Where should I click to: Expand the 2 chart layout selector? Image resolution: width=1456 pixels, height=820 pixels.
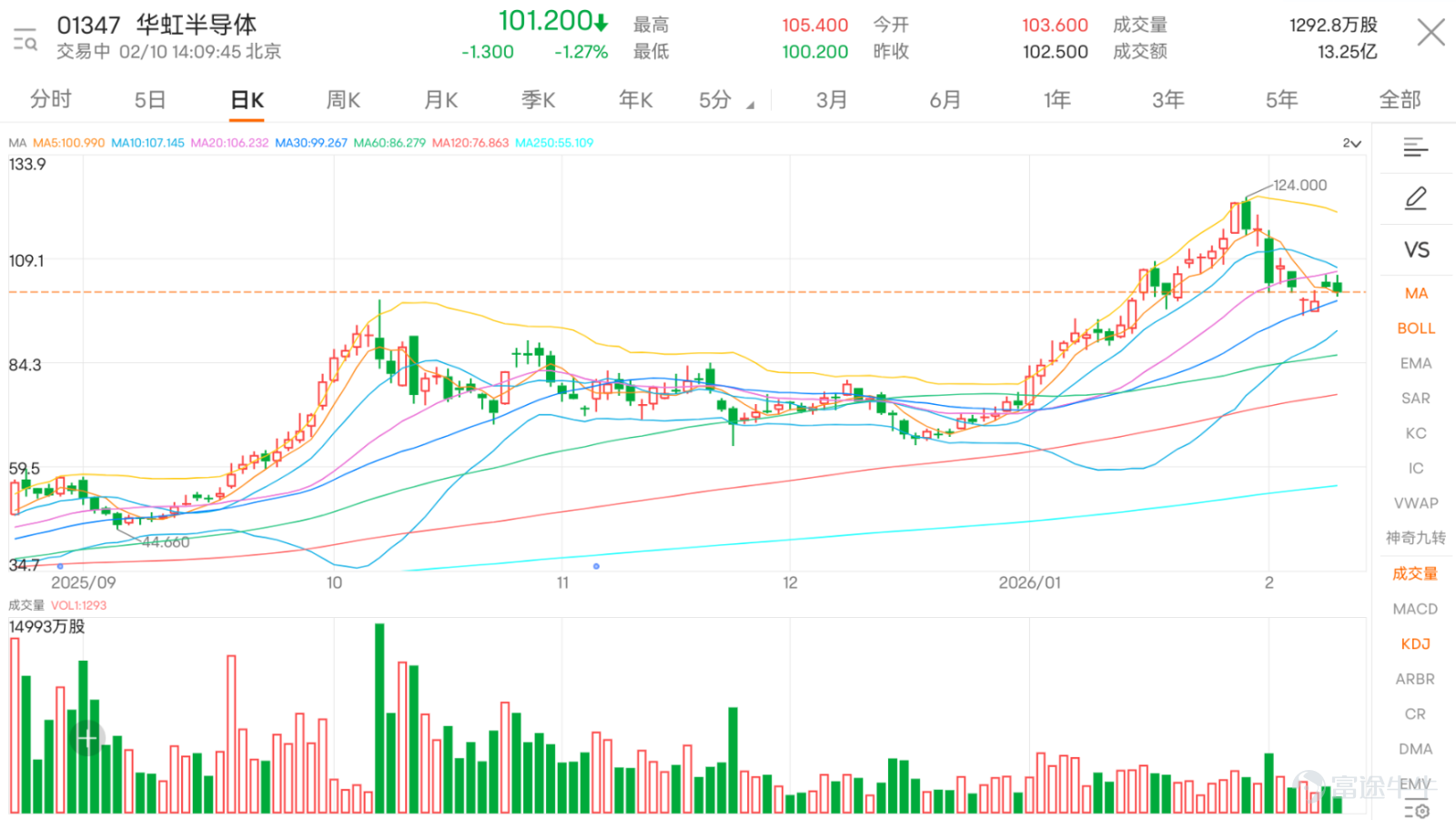pos(1352,143)
